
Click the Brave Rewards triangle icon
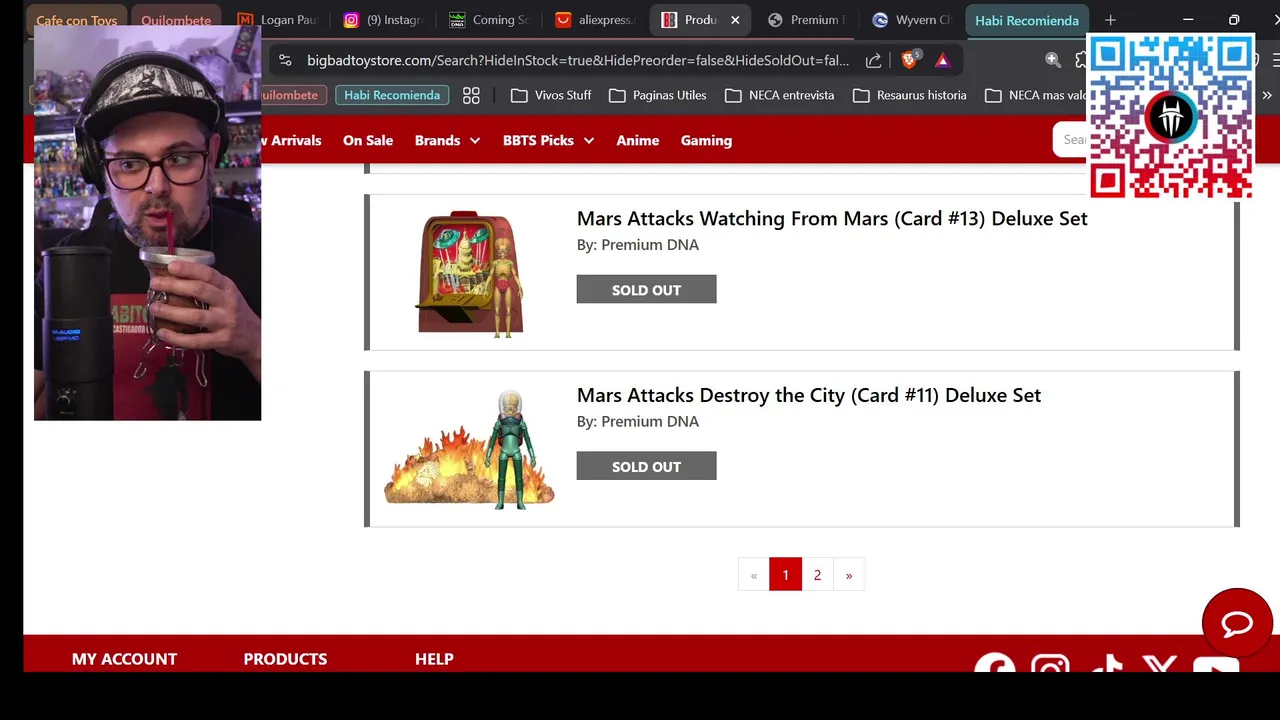click(942, 60)
